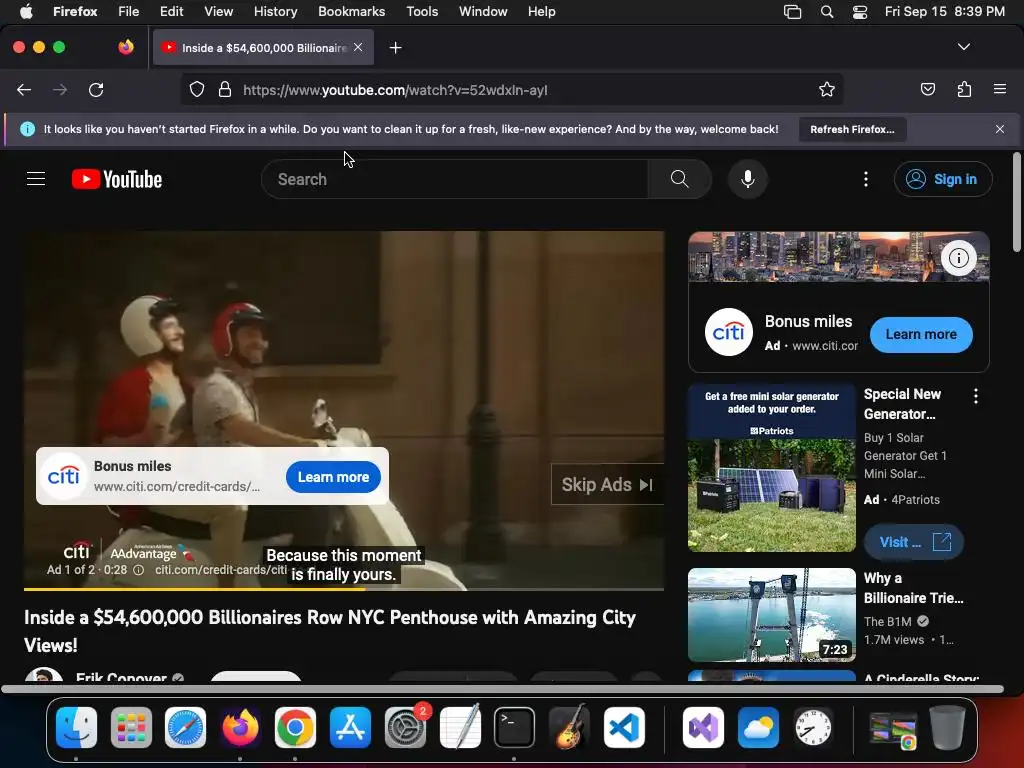Click the Firefox URL address bar
This screenshot has height=768, width=1024.
(512, 90)
